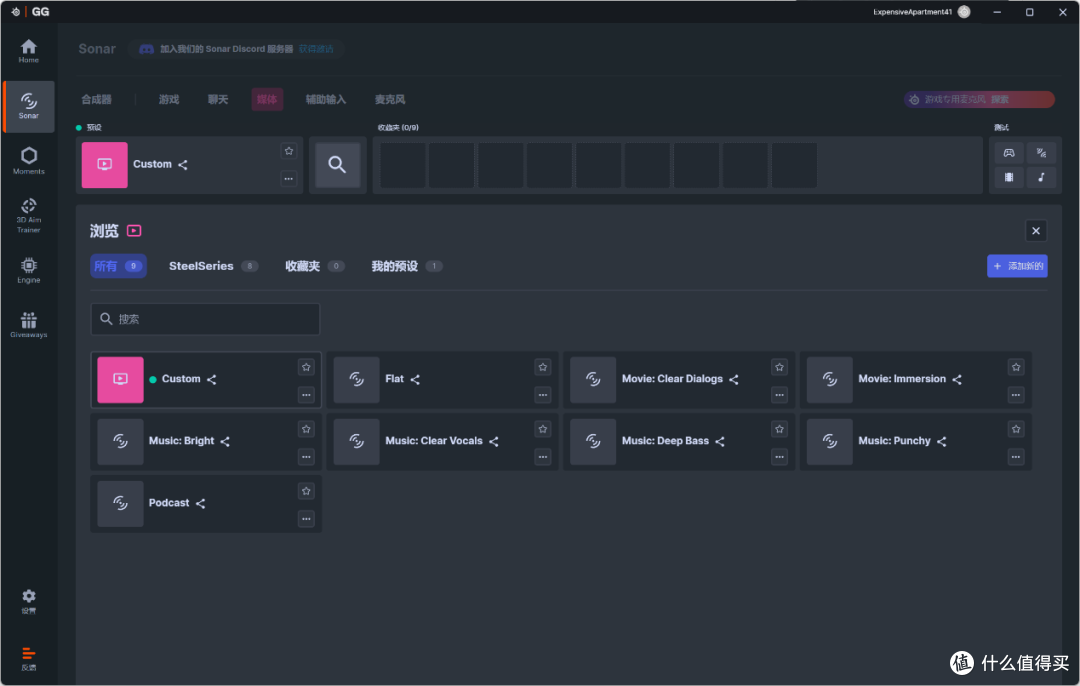Click the 添加新的 button

pyautogui.click(x=1017, y=266)
